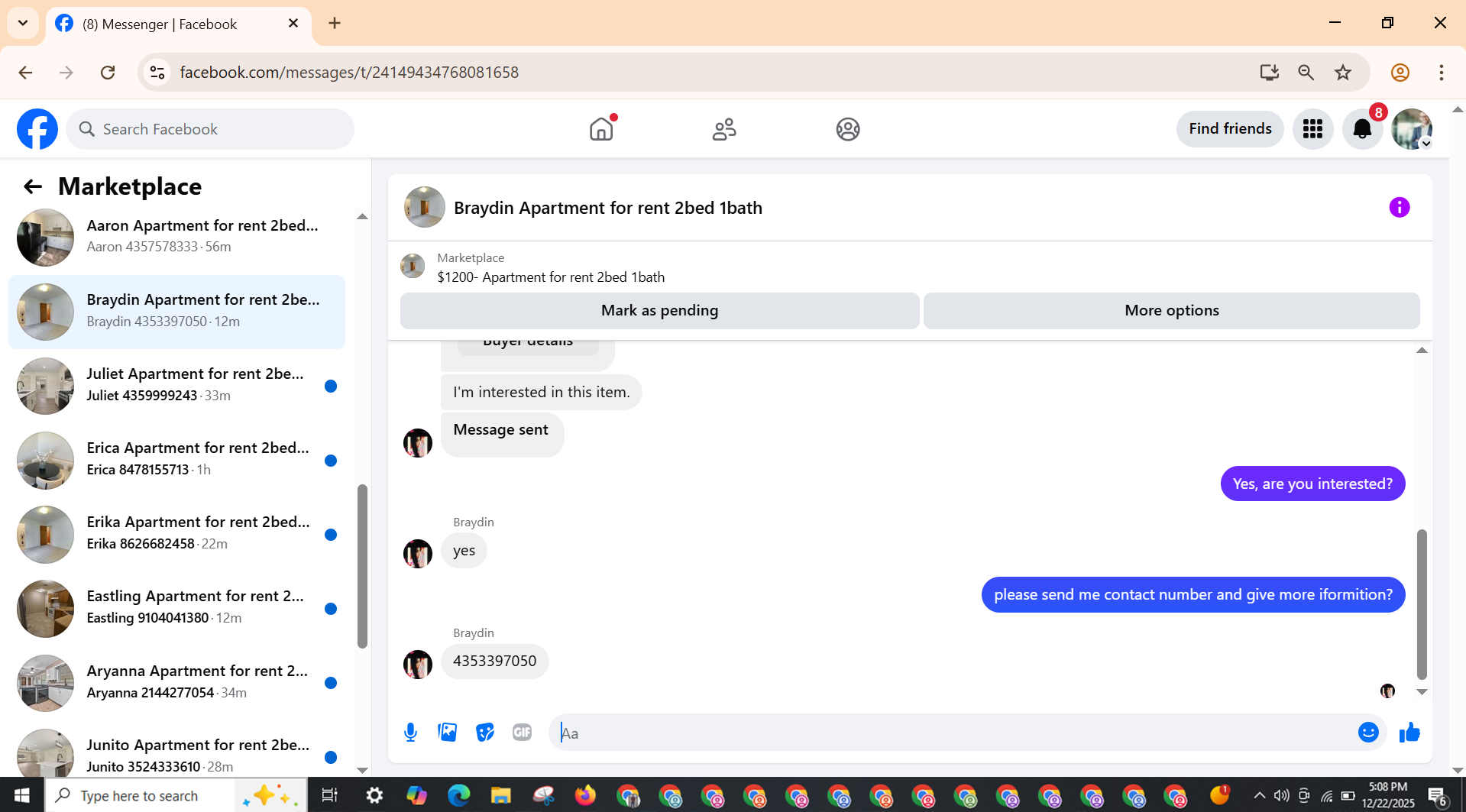Open the emoji picker
The height and width of the screenshot is (812, 1466).
pos(1368,733)
